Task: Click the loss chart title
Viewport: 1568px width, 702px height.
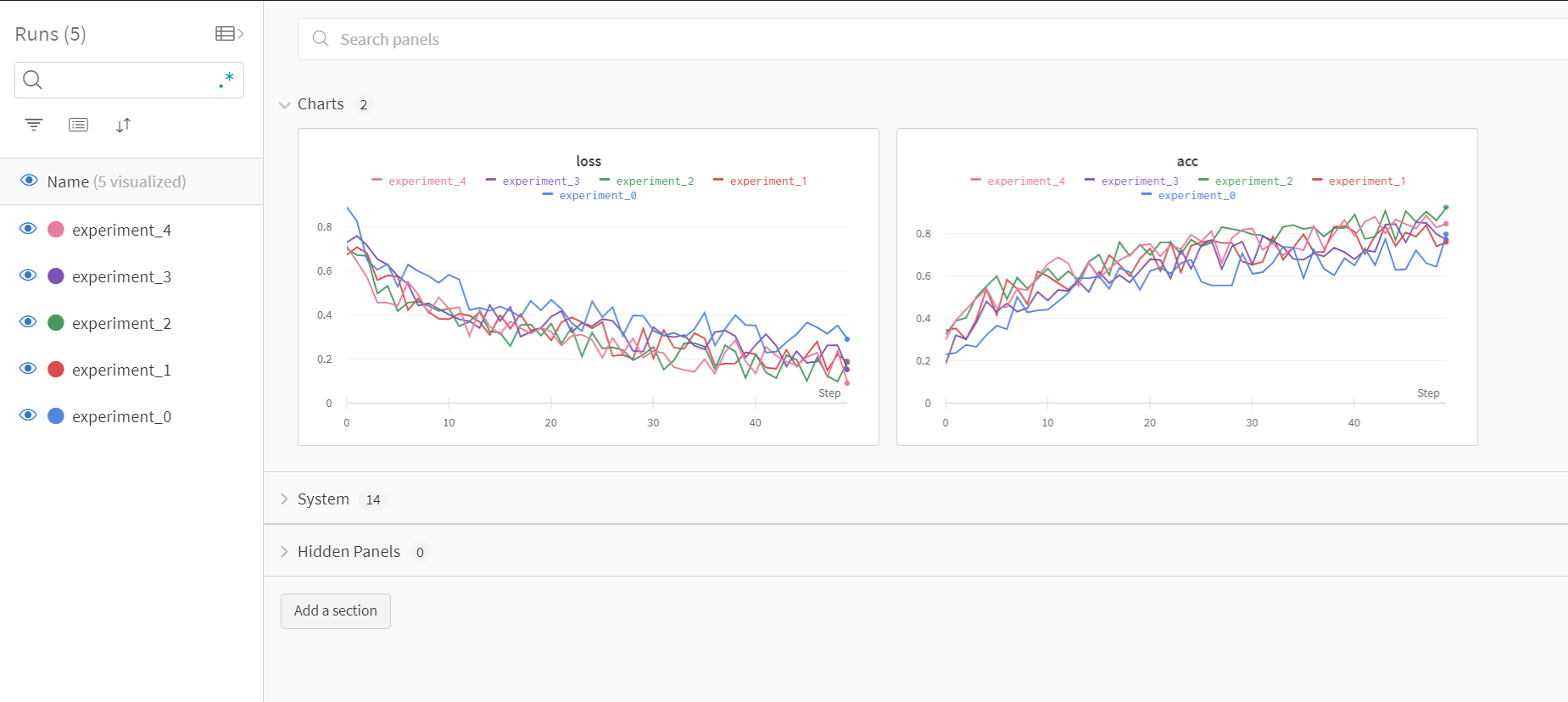Action: point(589,161)
